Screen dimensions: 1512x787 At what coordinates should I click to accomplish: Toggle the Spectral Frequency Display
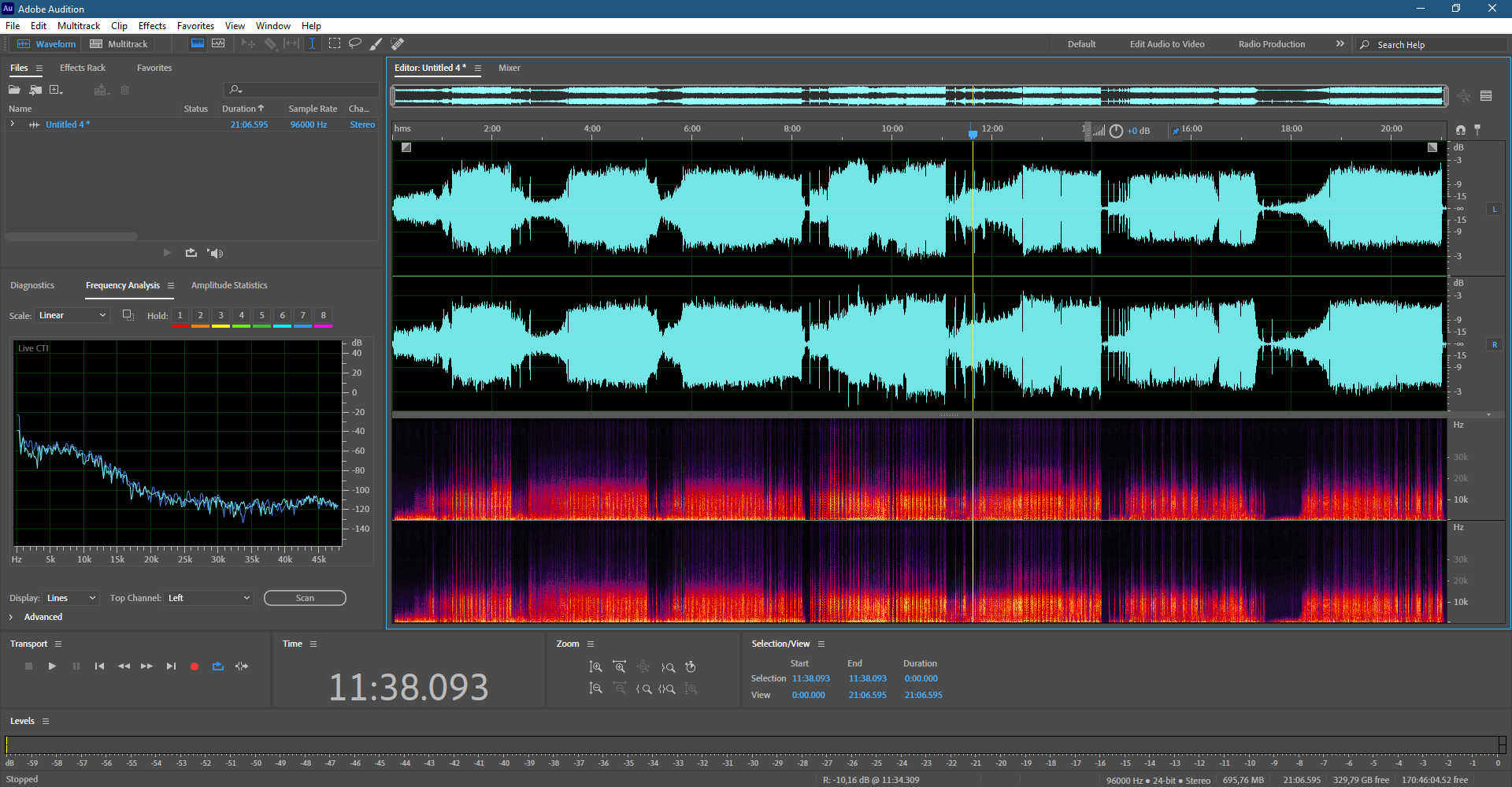tap(198, 43)
